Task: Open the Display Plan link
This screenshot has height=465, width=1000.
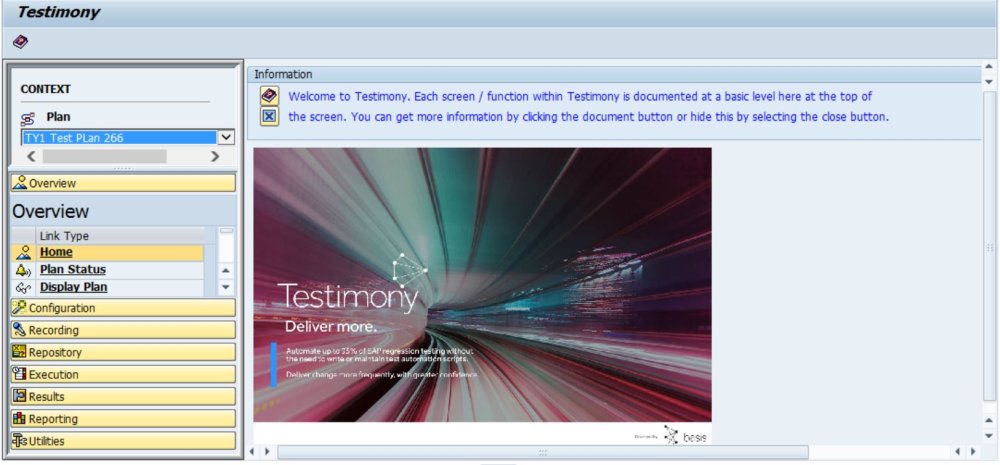Action: point(73,287)
